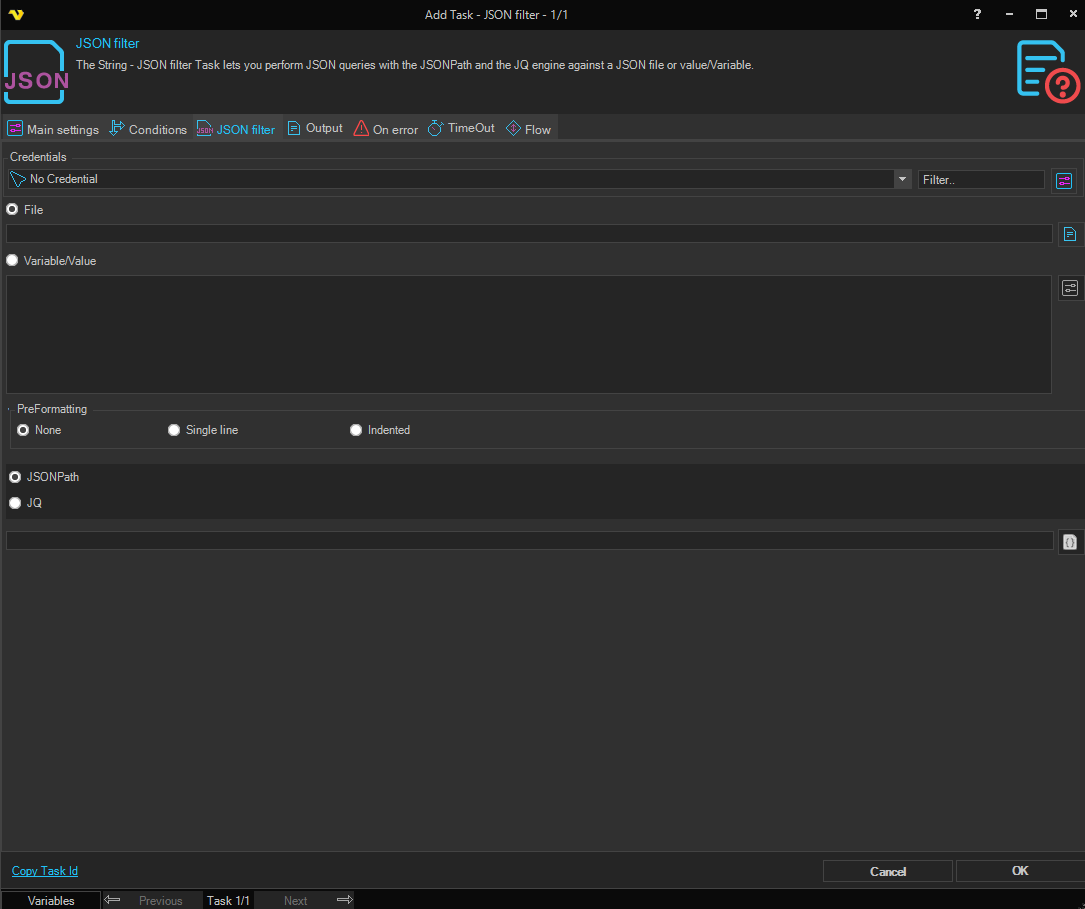
Task: Maximize the Add Task window
Action: [x=1041, y=14]
